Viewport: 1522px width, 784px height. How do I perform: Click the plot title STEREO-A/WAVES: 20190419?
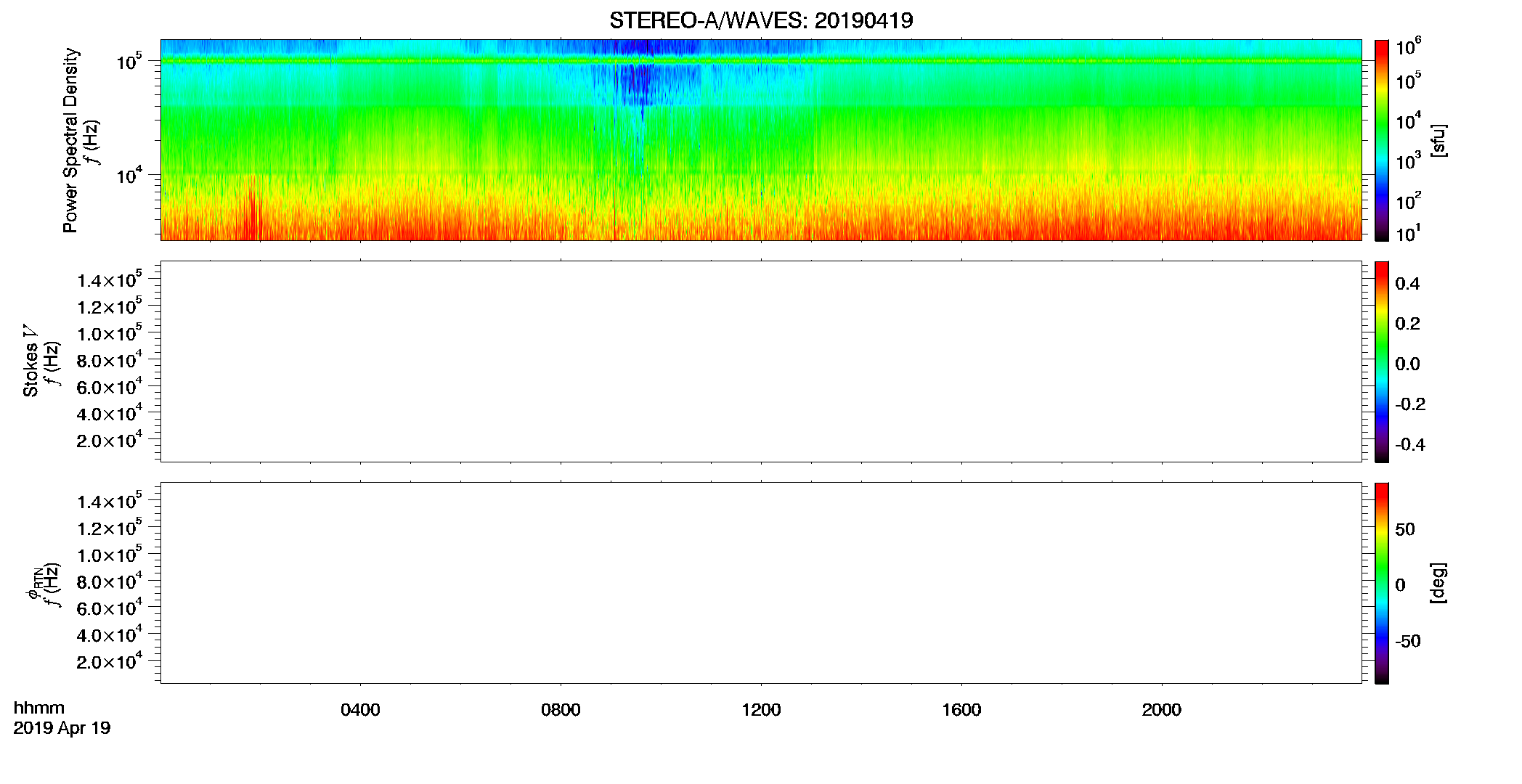coord(761,20)
